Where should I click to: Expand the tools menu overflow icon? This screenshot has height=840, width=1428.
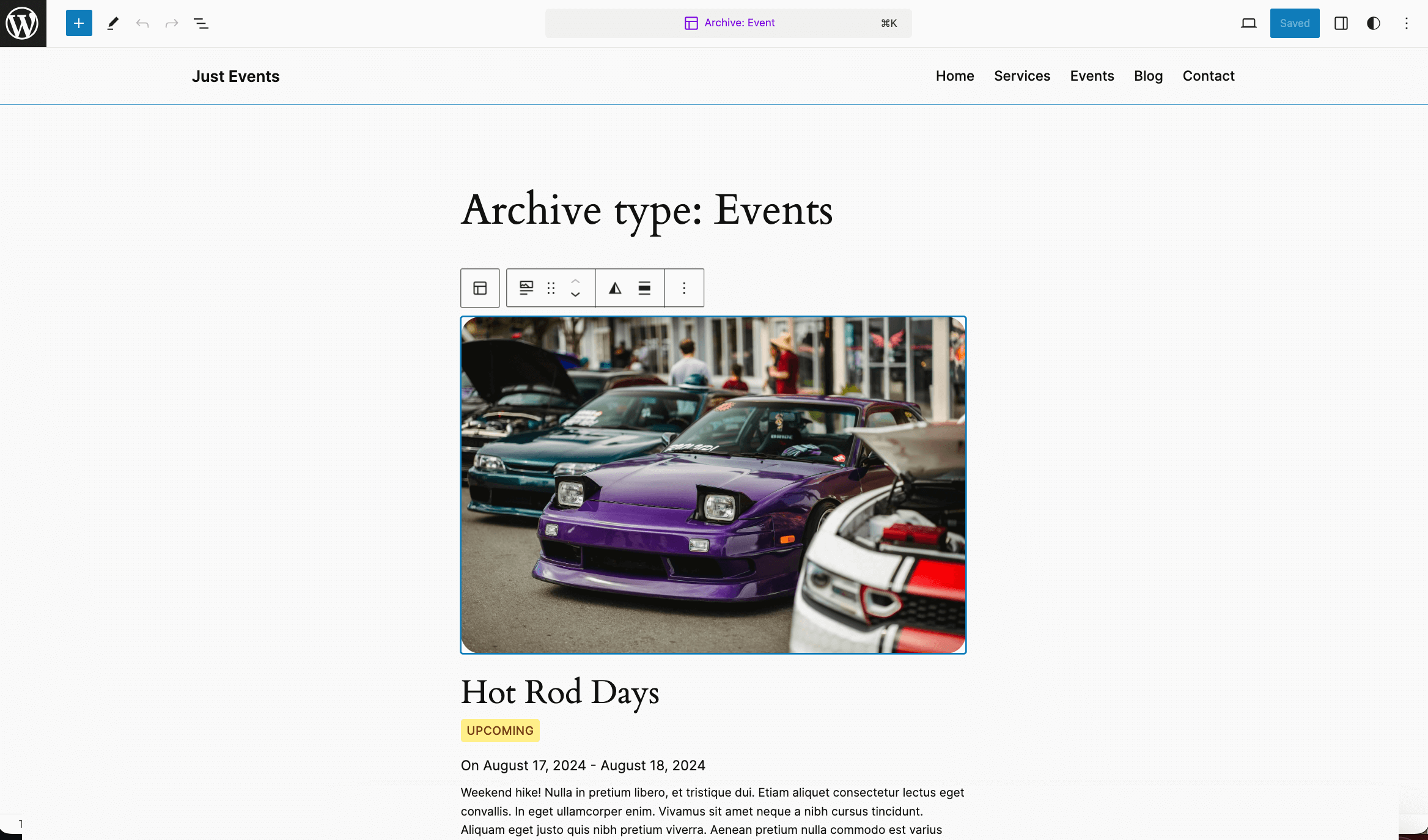1407,23
